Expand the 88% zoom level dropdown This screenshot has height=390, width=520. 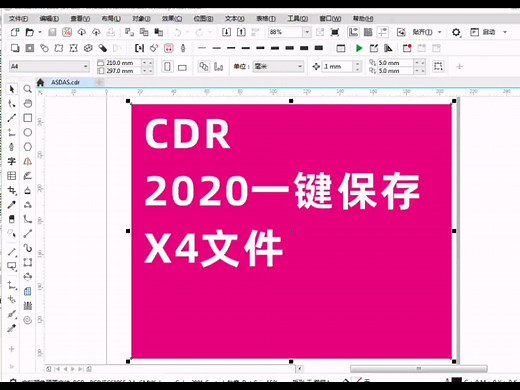click(x=307, y=32)
